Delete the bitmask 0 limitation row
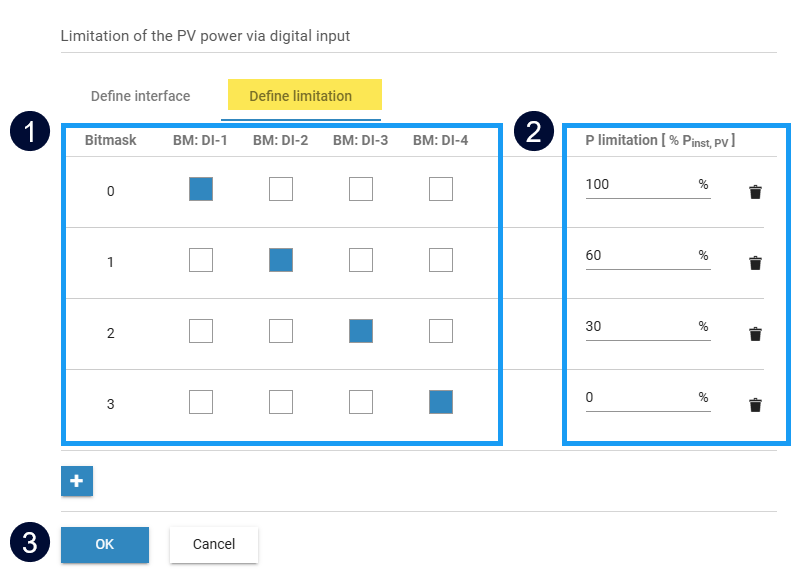The width and height of the screenshot is (797, 579). point(755,192)
